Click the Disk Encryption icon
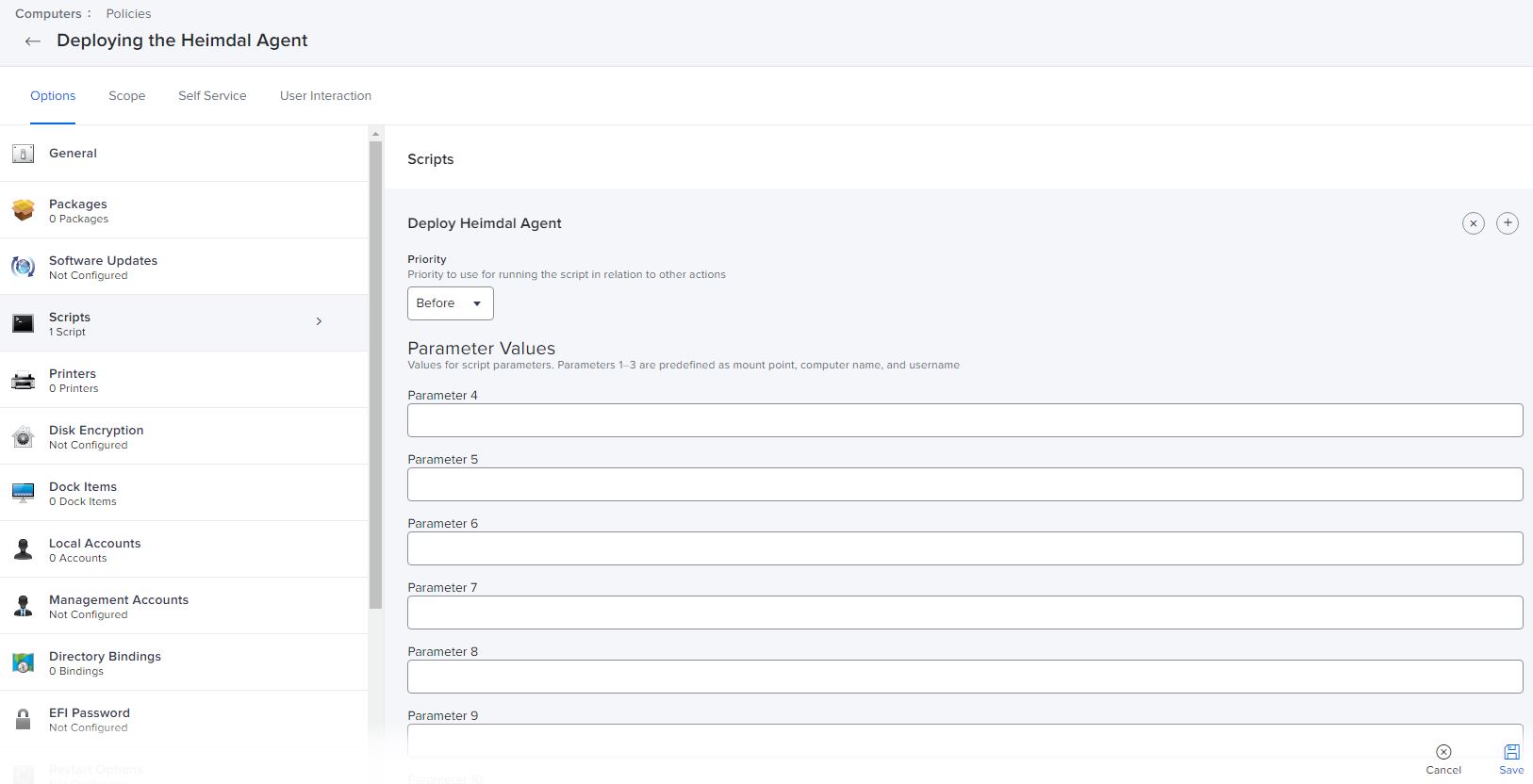 coord(24,436)
